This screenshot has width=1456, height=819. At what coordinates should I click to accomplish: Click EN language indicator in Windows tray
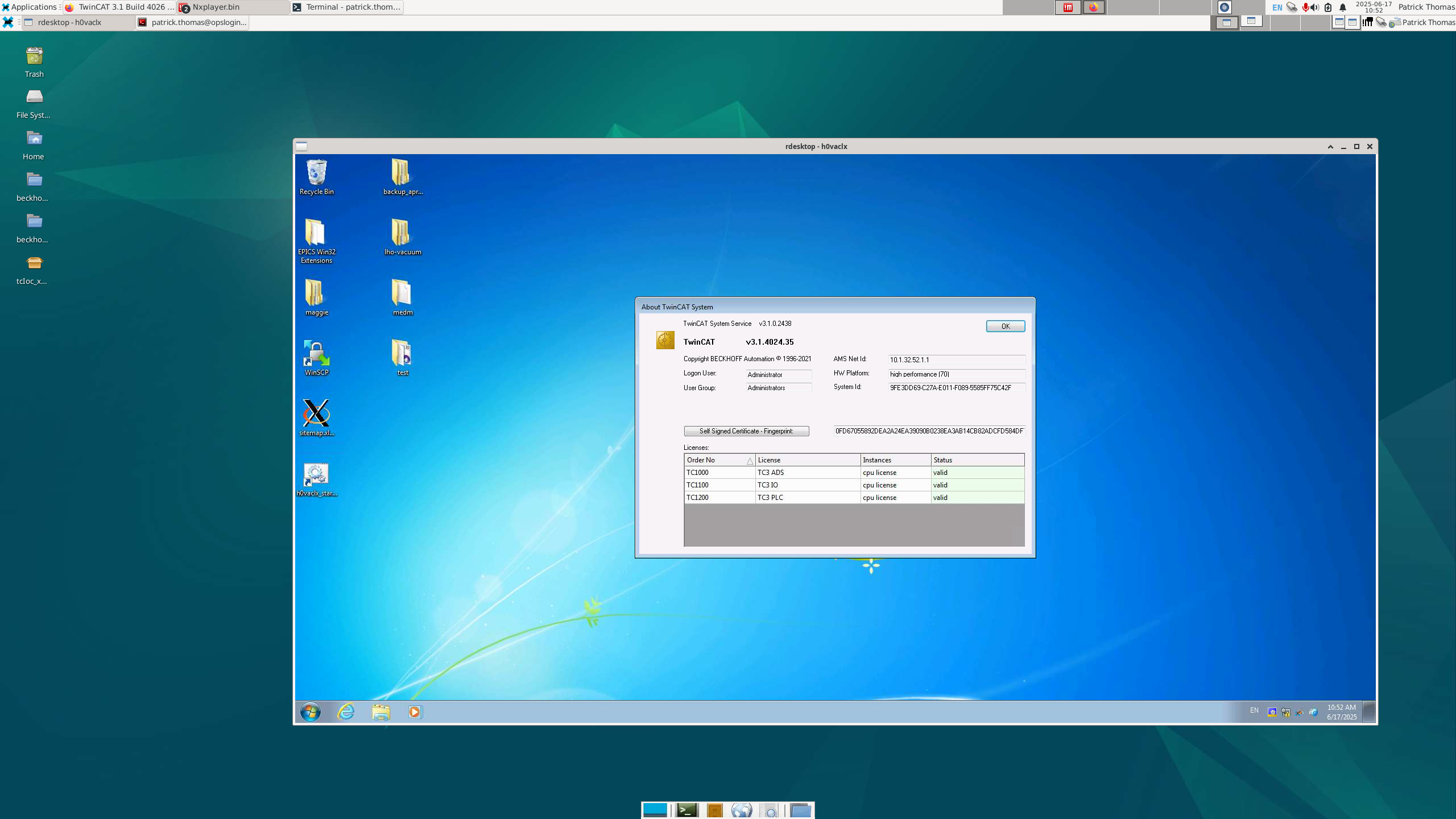(x=1254, y=710)
